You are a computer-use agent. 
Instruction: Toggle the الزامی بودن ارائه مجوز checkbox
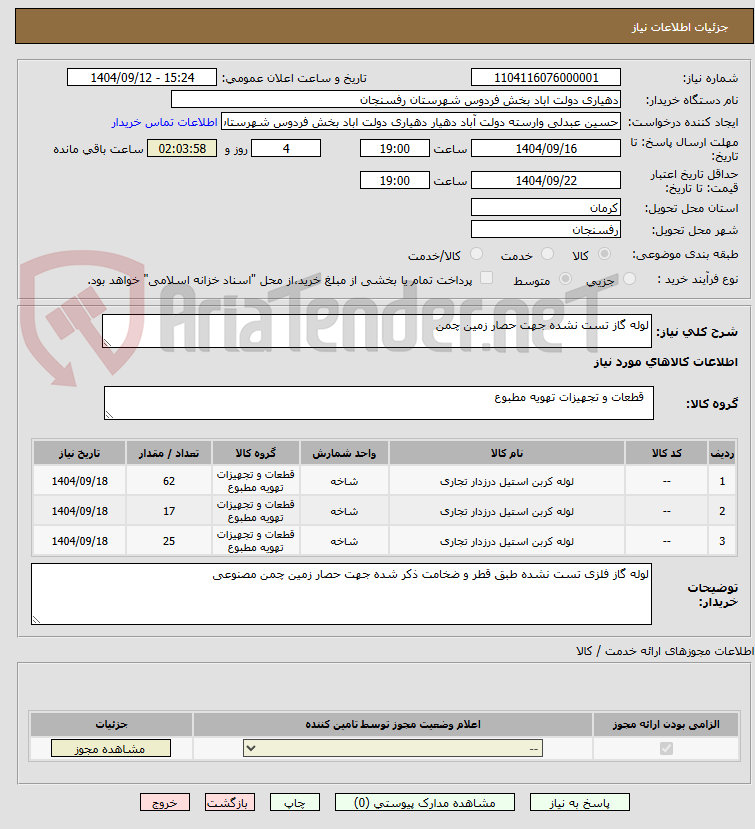(x=666, y=749)
